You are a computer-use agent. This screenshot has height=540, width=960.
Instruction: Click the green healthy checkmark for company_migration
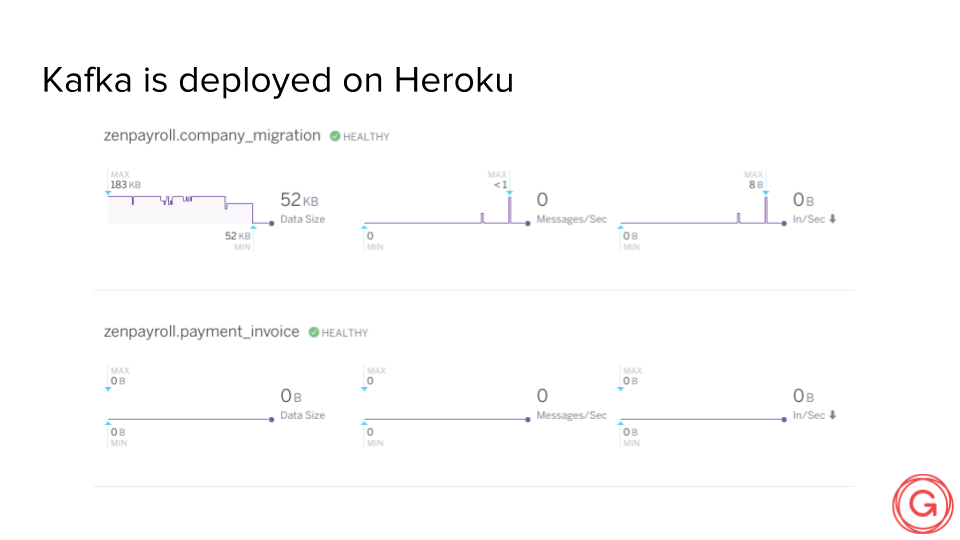click(x=335, y=136)
